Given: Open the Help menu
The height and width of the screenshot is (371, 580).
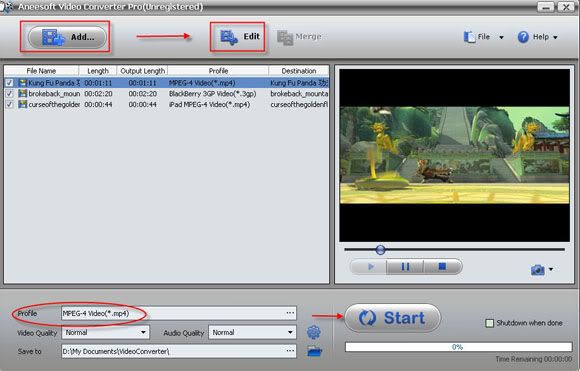Looking at the screenshot, I should click(x=533, y=37).
